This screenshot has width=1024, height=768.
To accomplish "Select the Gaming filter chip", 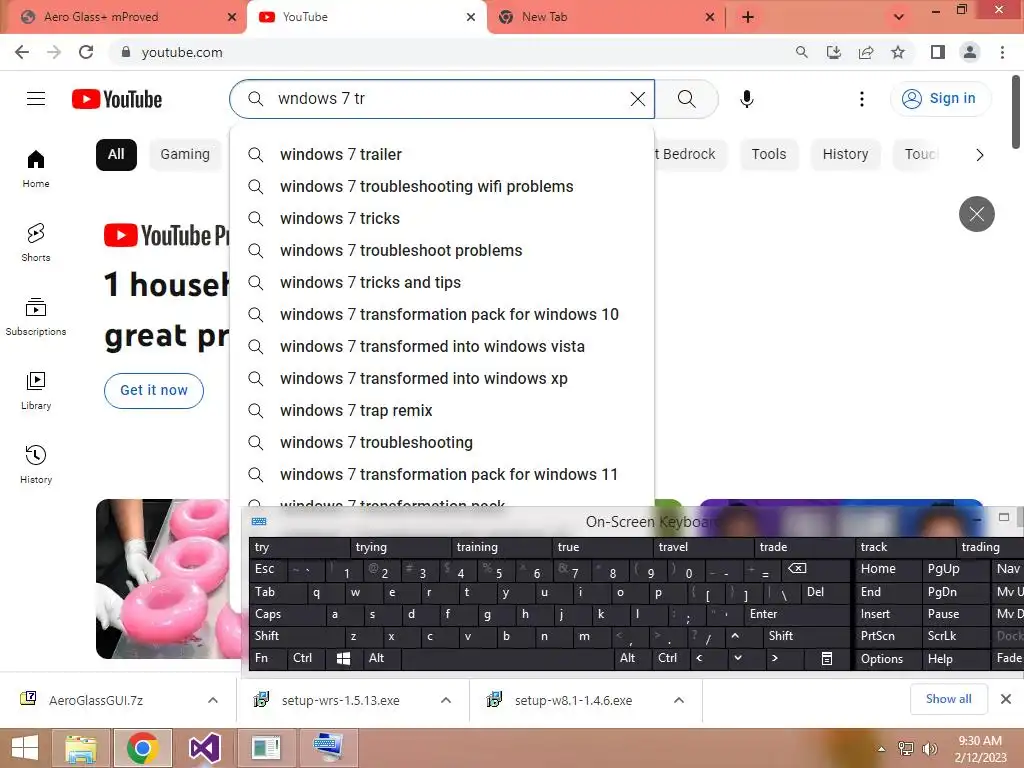I will 185,155.
